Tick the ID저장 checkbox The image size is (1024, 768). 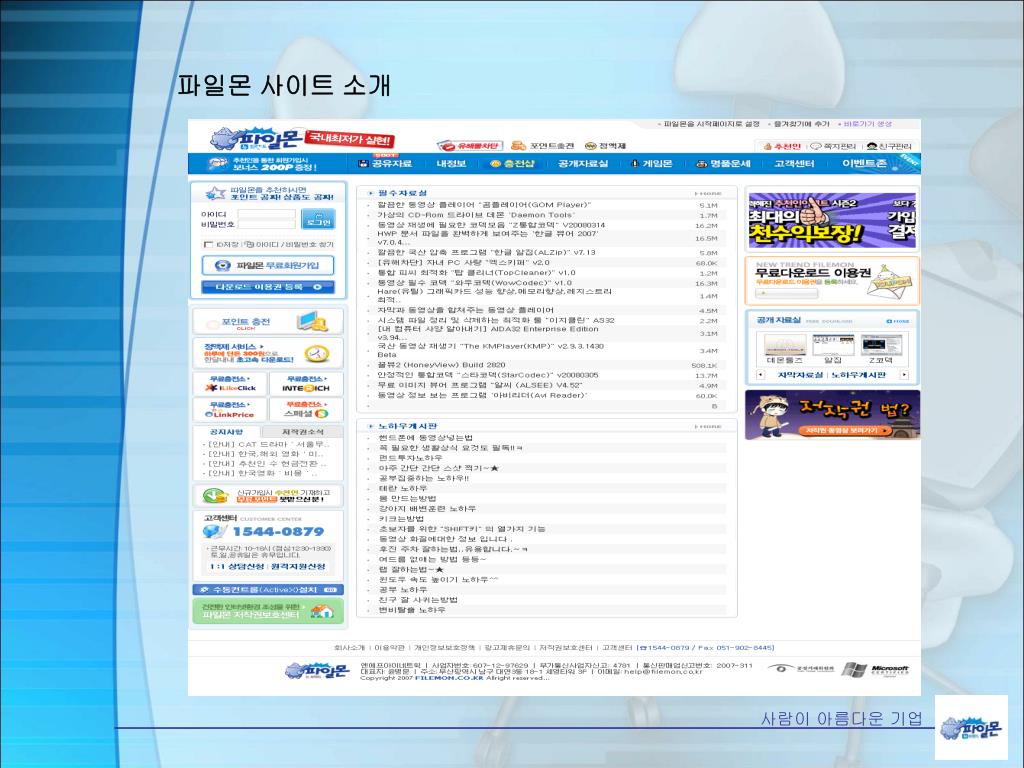(x=208, y=245)
